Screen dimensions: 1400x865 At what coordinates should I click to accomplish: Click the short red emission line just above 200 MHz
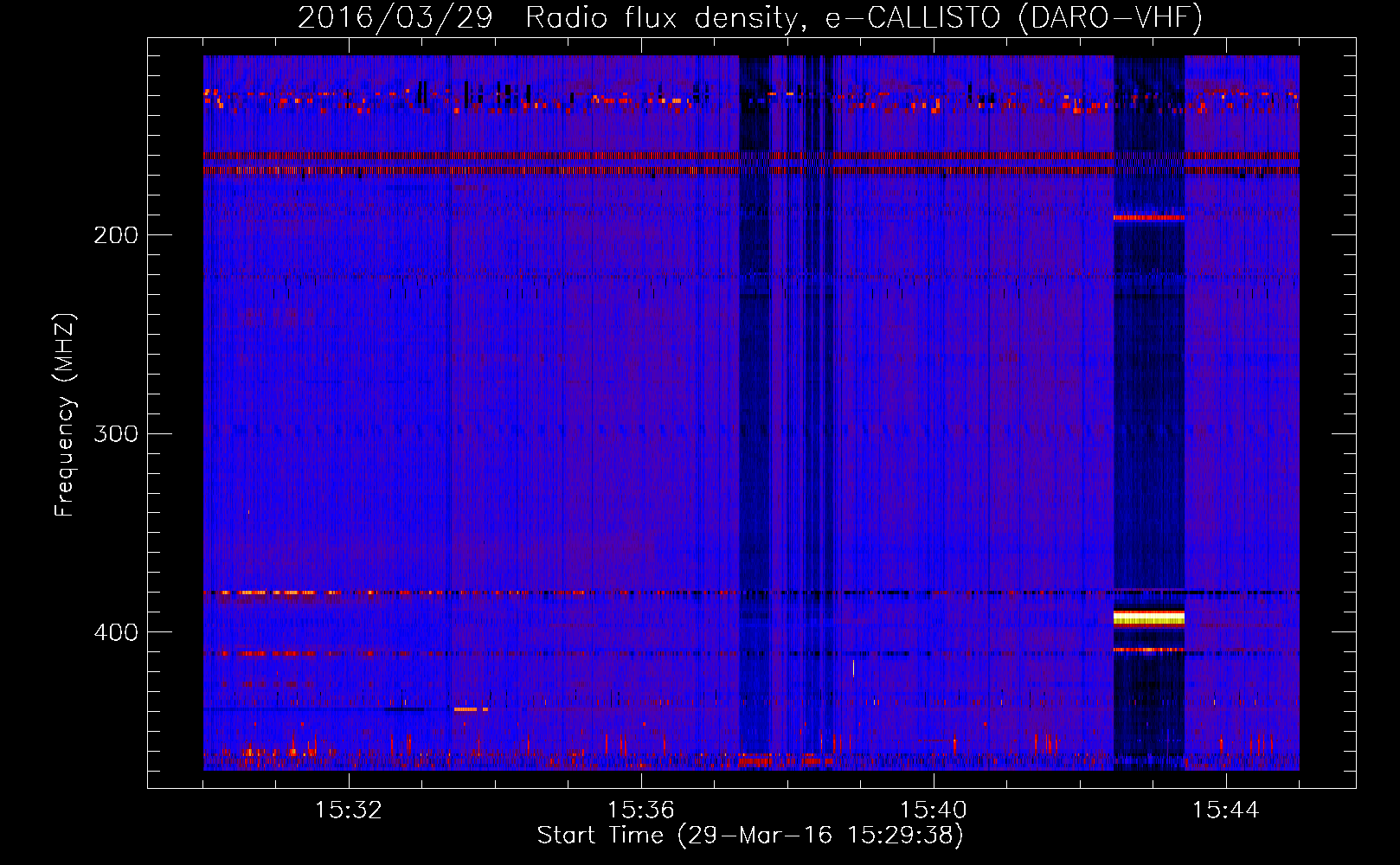(x=1149, y=217)
